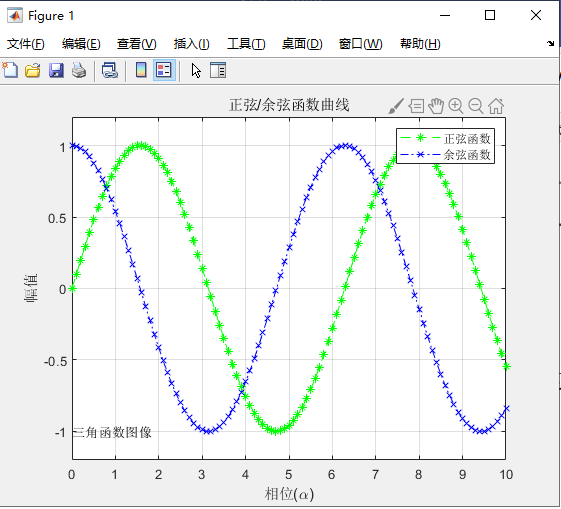Click the MATLAB logo in the title bar
The height and width of the screenshot is (509, 561).
pyautogui.click(x=15, y=15)
